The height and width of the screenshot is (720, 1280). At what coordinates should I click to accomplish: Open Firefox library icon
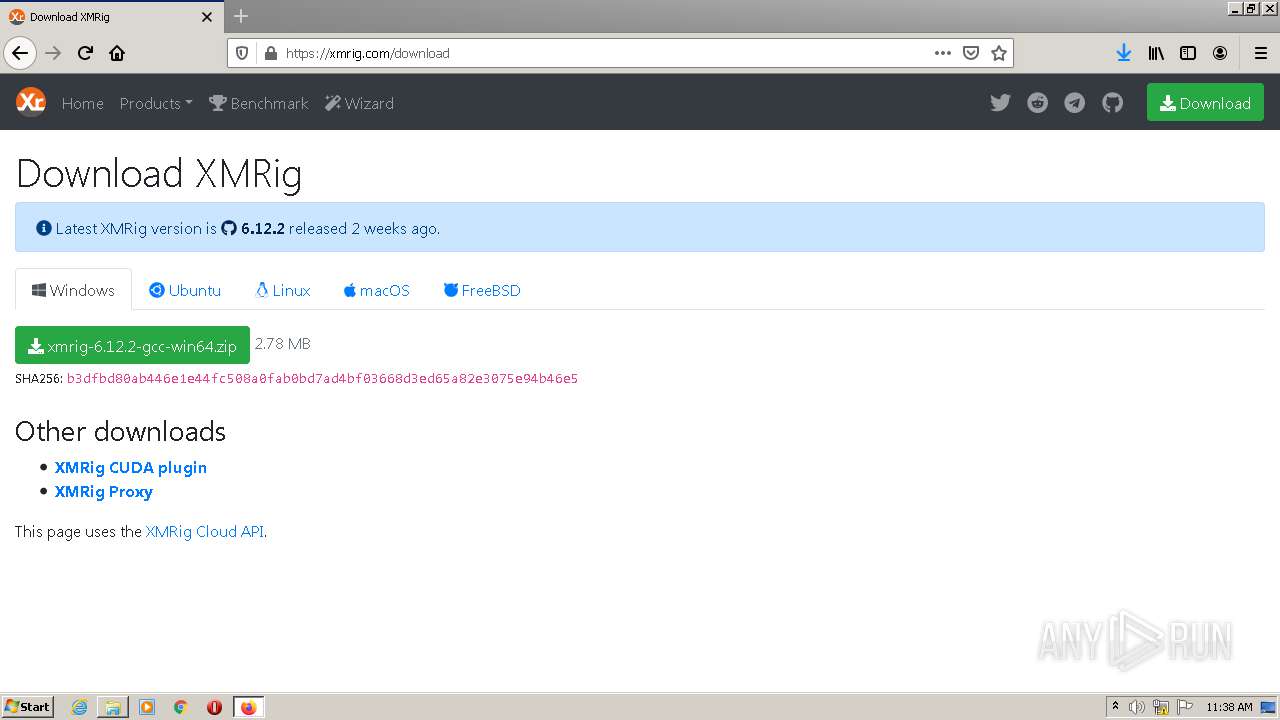1156,53
